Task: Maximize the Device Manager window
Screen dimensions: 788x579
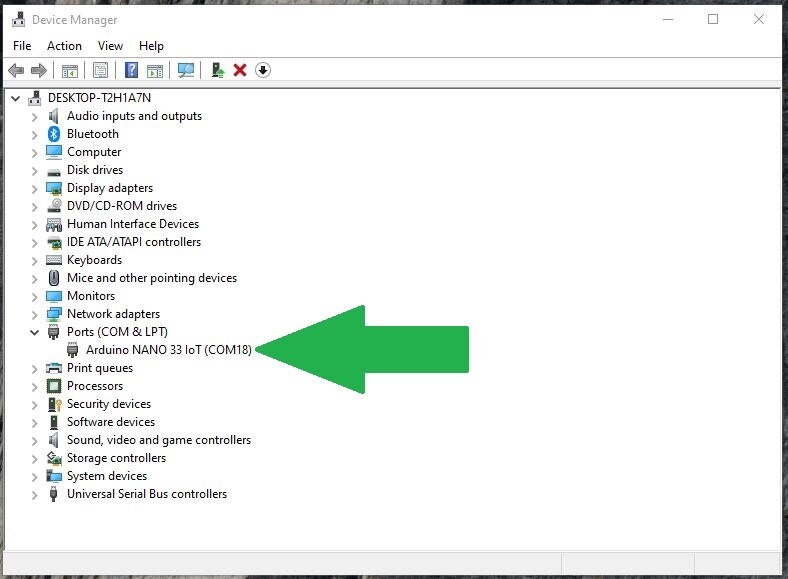Action: pos(713,20)
